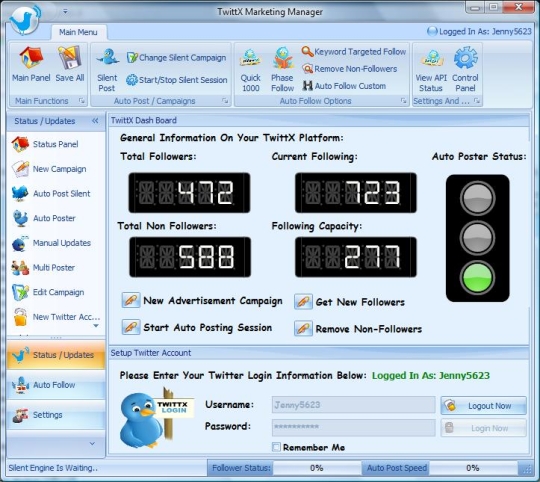Viewport: 540px width, 482px height.
Task: Choose Remove Non-Followers in ribbon
Action: click(x=350, y=69)
